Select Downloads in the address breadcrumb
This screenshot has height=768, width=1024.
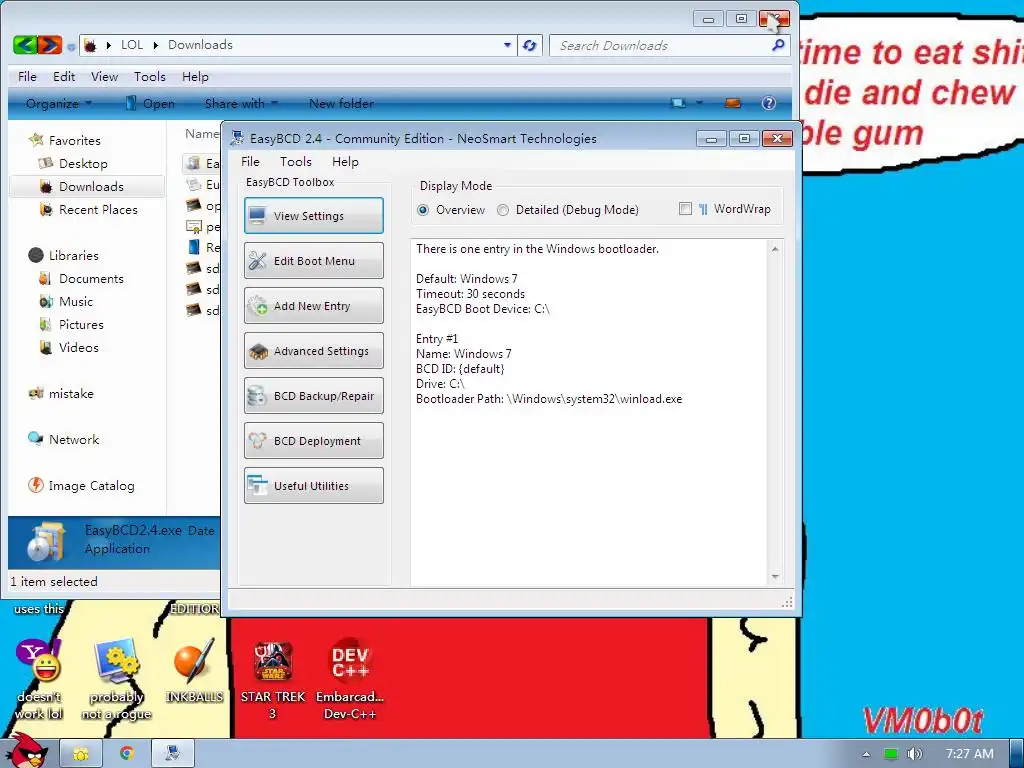[x=200, y=44]
